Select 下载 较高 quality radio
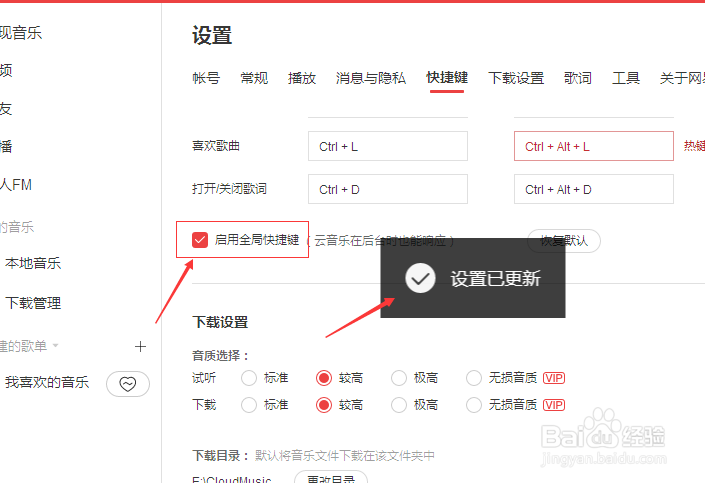The width and height of the screenshot is (705, 483). tap(324, 405)
